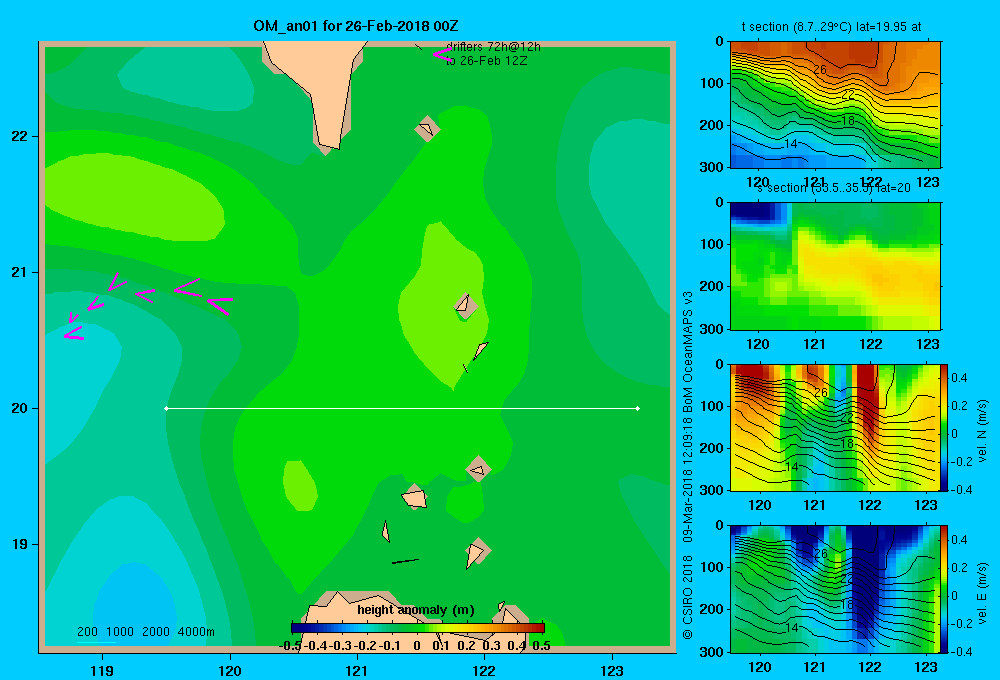This screenshot has width=1000, height=680.
Task: Click the western endpoint of the white section line
Action: [x=166, y=408]
